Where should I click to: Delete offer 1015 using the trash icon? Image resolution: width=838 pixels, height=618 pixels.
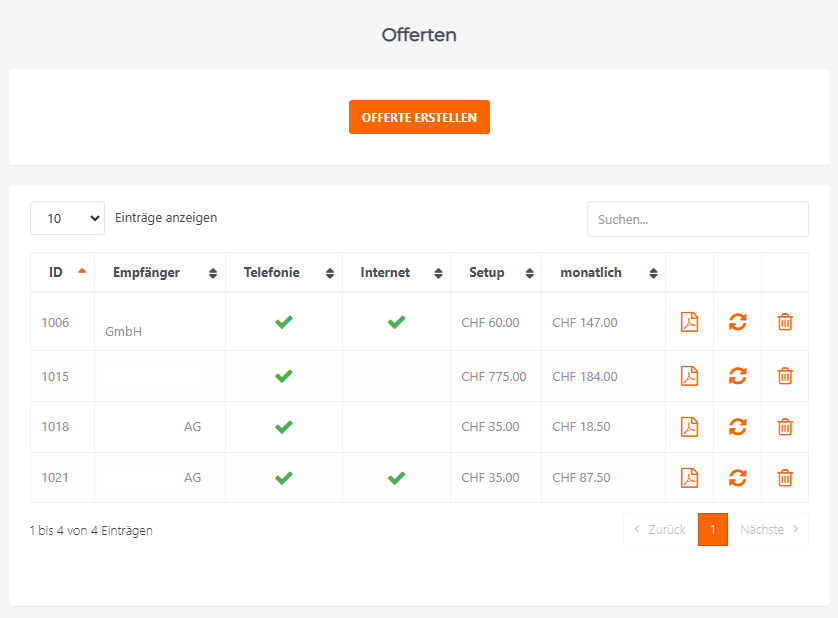click(785, 376)
